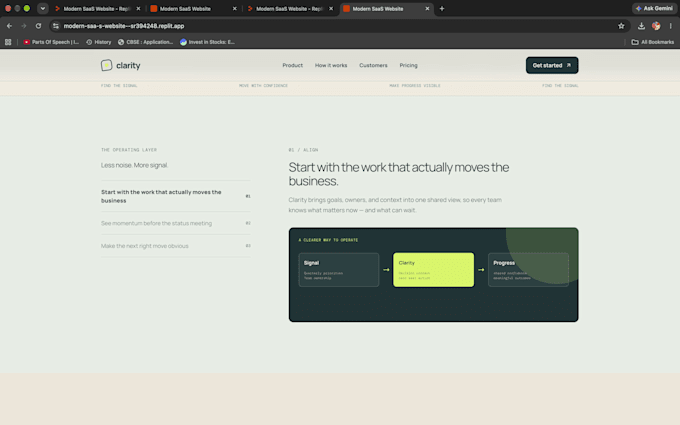The width and height of the screenshot is (680, 425).
Task: Click 'MAKE PROGRESS VISIBLE' ticker text
Action: [x=415, y=85]
